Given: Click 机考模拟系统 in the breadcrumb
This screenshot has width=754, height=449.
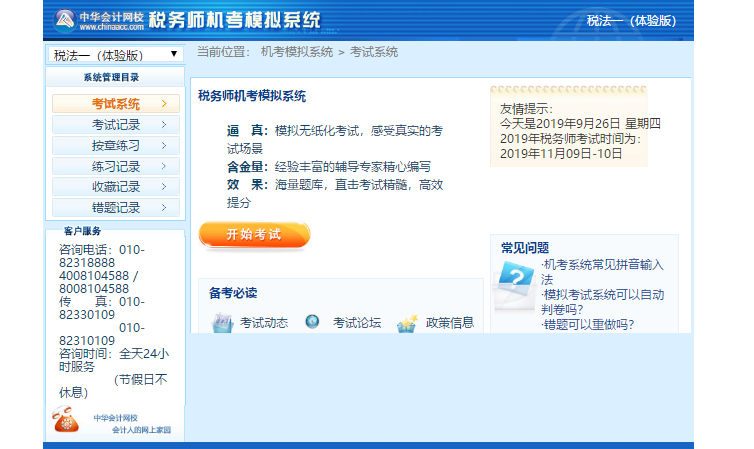Looking at the screenshot, I should pyautogui.click(x=297, y=52).
